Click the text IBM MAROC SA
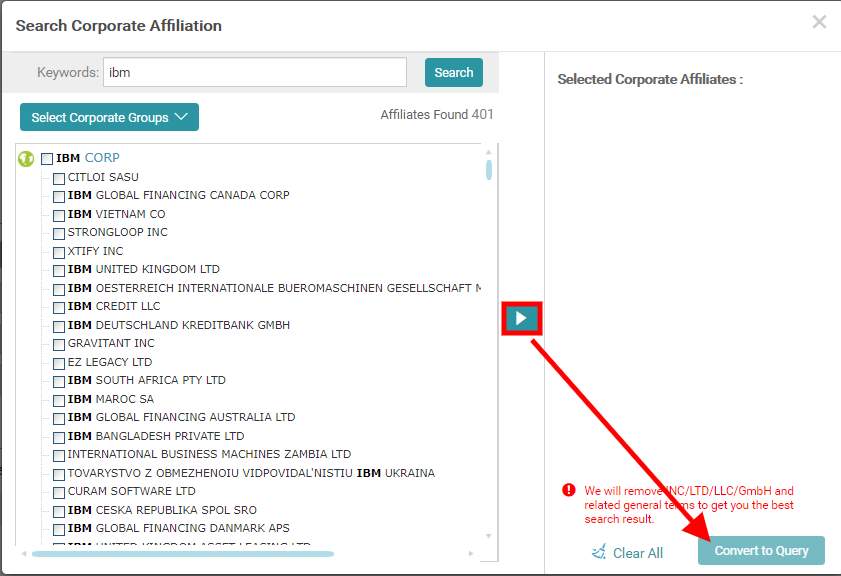Screen dimensions: 841x576 [111, 399]
